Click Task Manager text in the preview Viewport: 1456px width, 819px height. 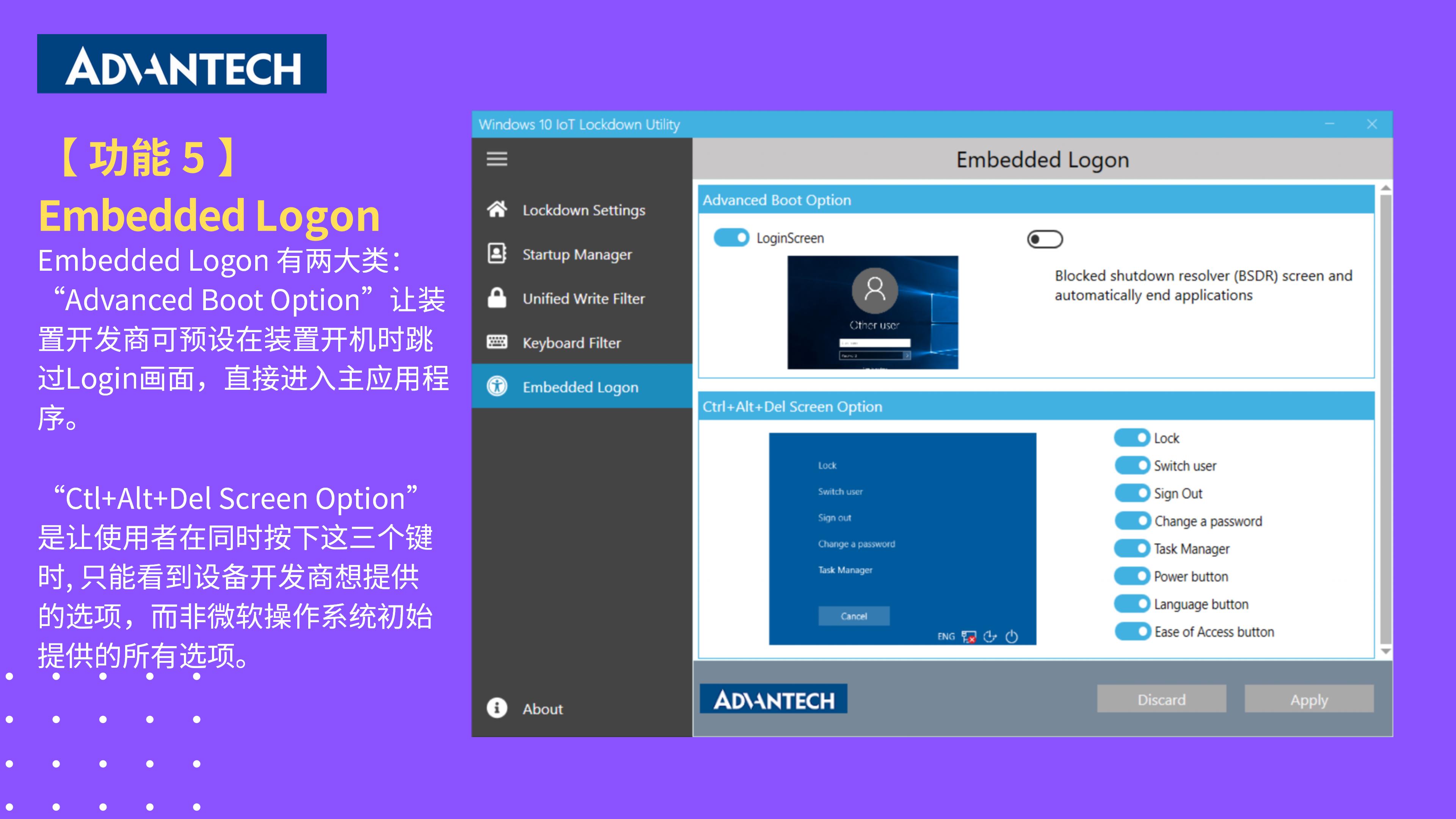[x=845, y=570]
